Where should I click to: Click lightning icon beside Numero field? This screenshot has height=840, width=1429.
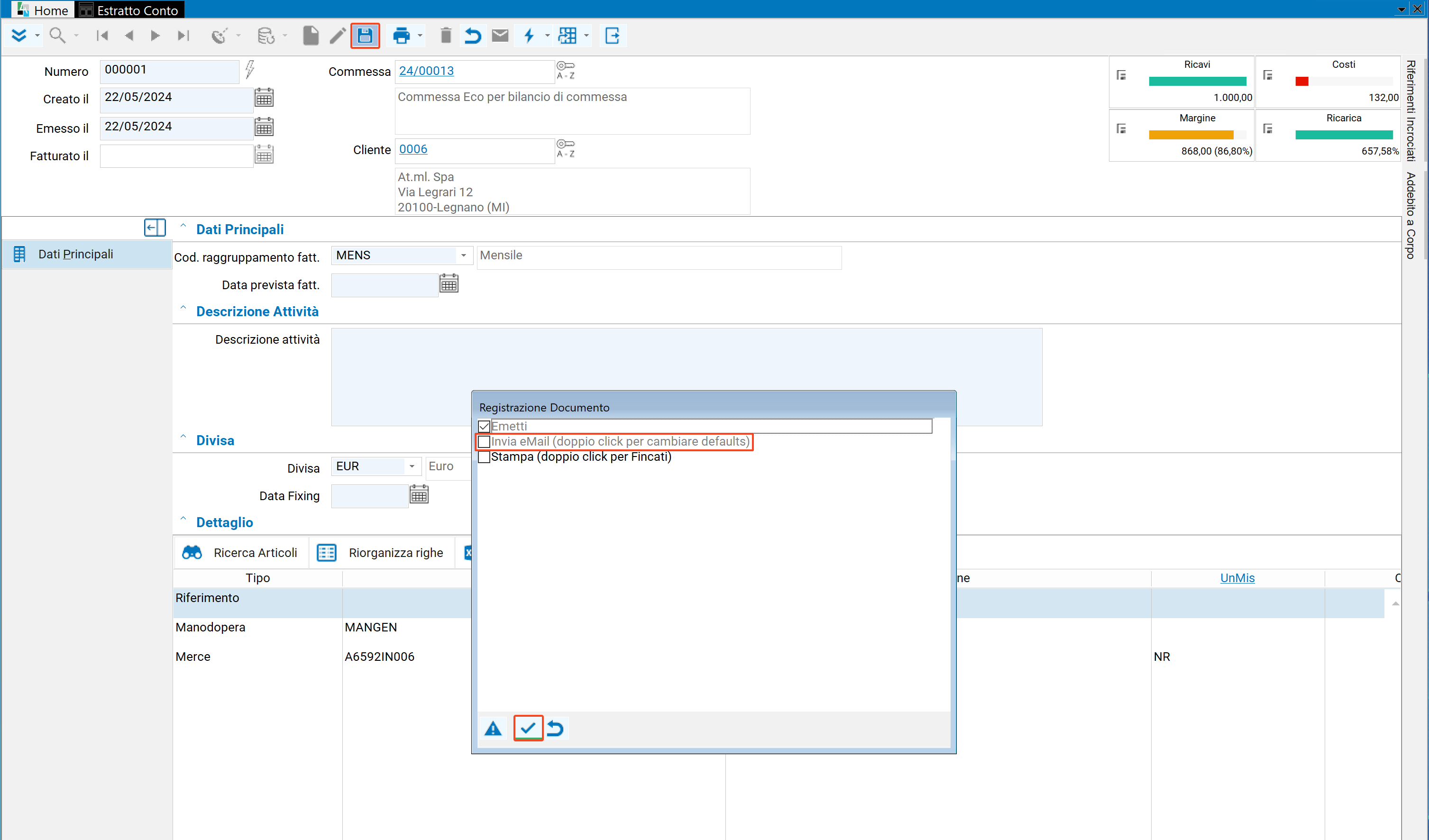point(249,70)
